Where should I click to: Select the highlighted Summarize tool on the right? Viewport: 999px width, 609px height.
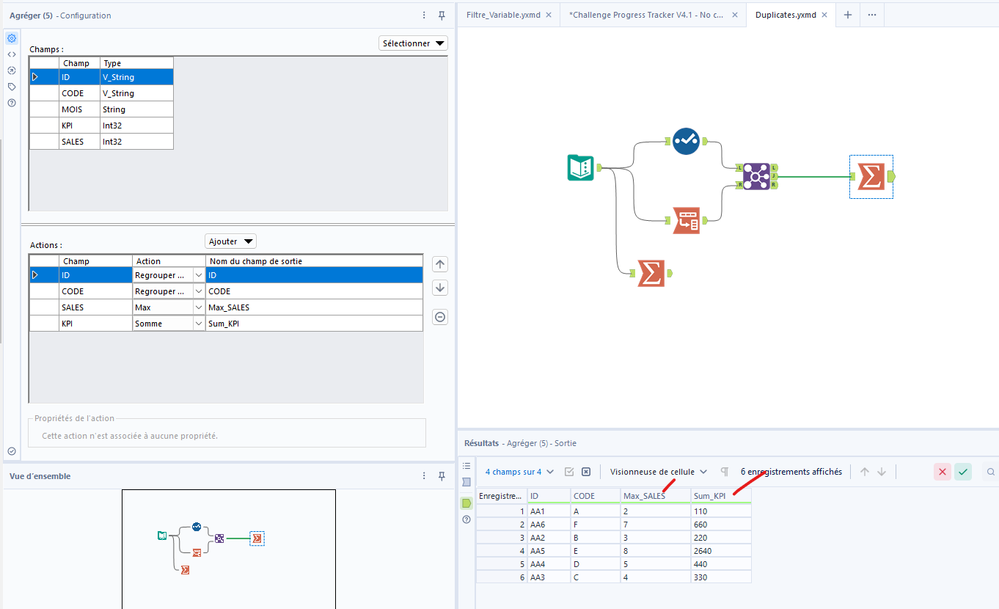point(871,176)
